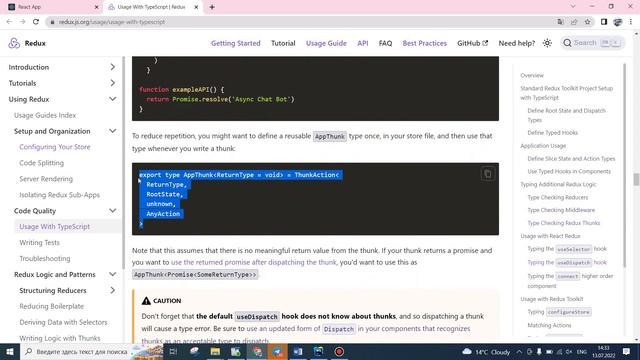Image resolution: width=640 pixels, height=360 pixels.
Task: Open File Explorer from the taskbar
Action: [x=215, y=352]
